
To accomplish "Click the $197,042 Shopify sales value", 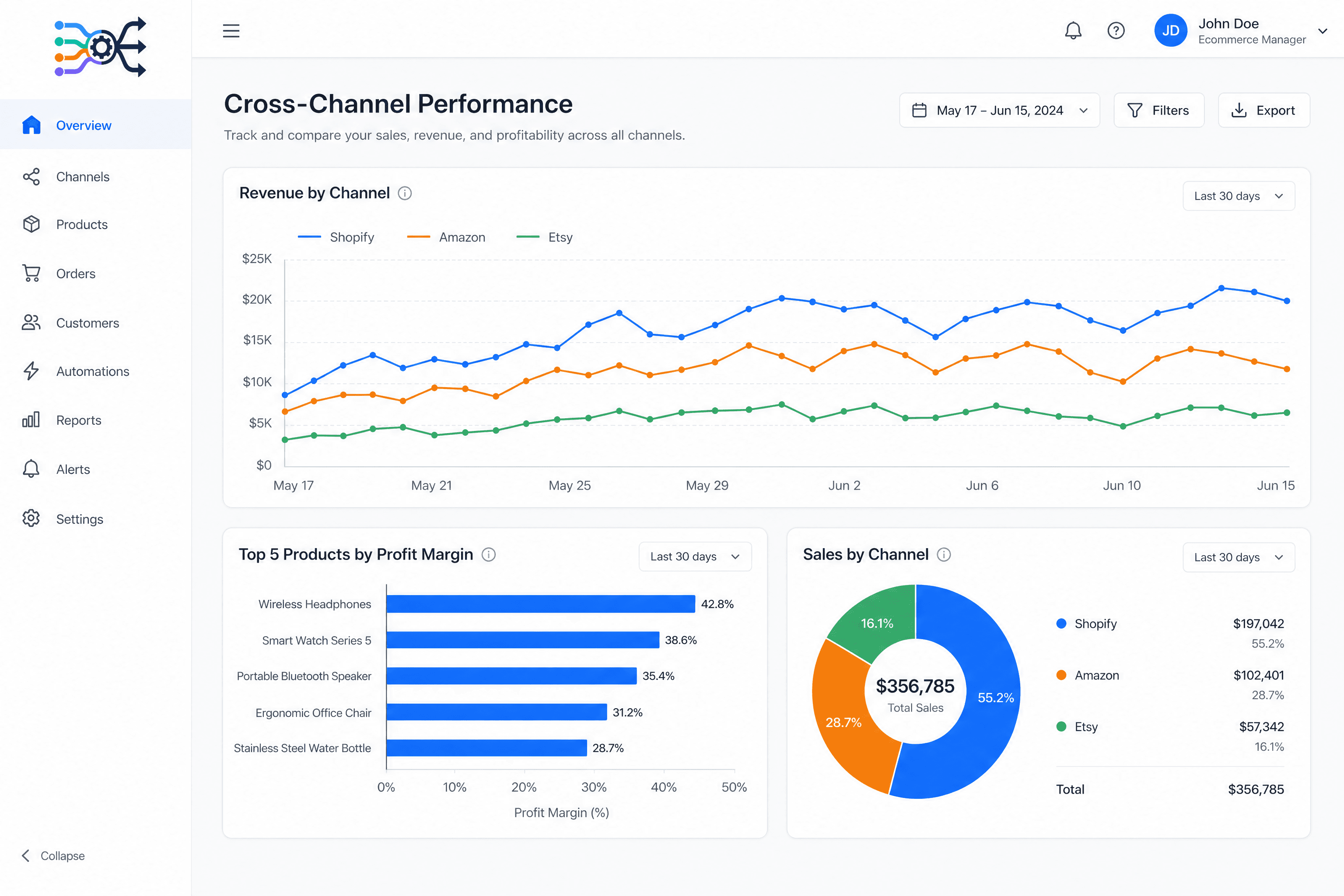I will pyautogui.click(x=1258, y=623).
